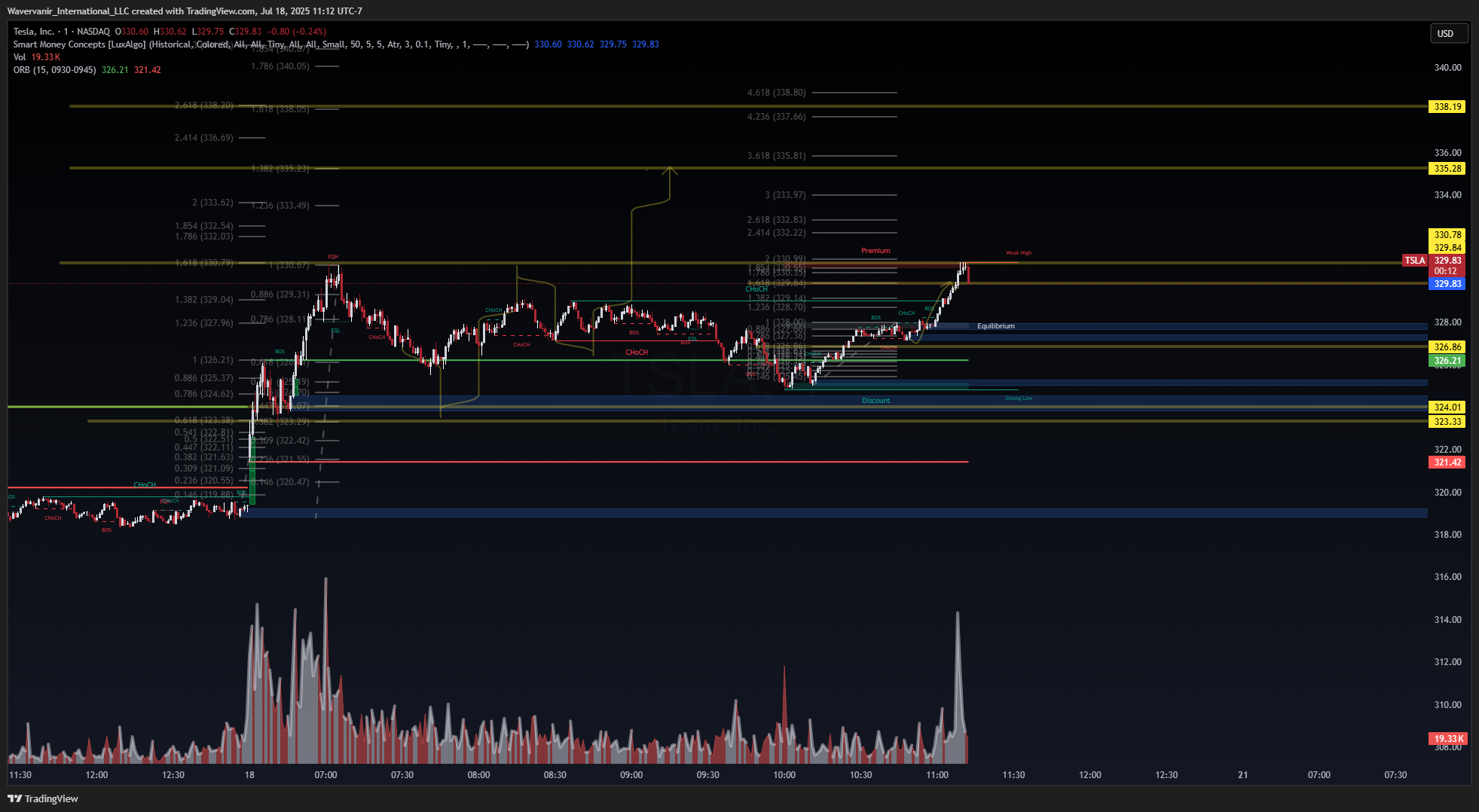1479x812 pixels.
Task: Select the 1.786 (340.05) fib level label
Action: [x=280, y=66]
